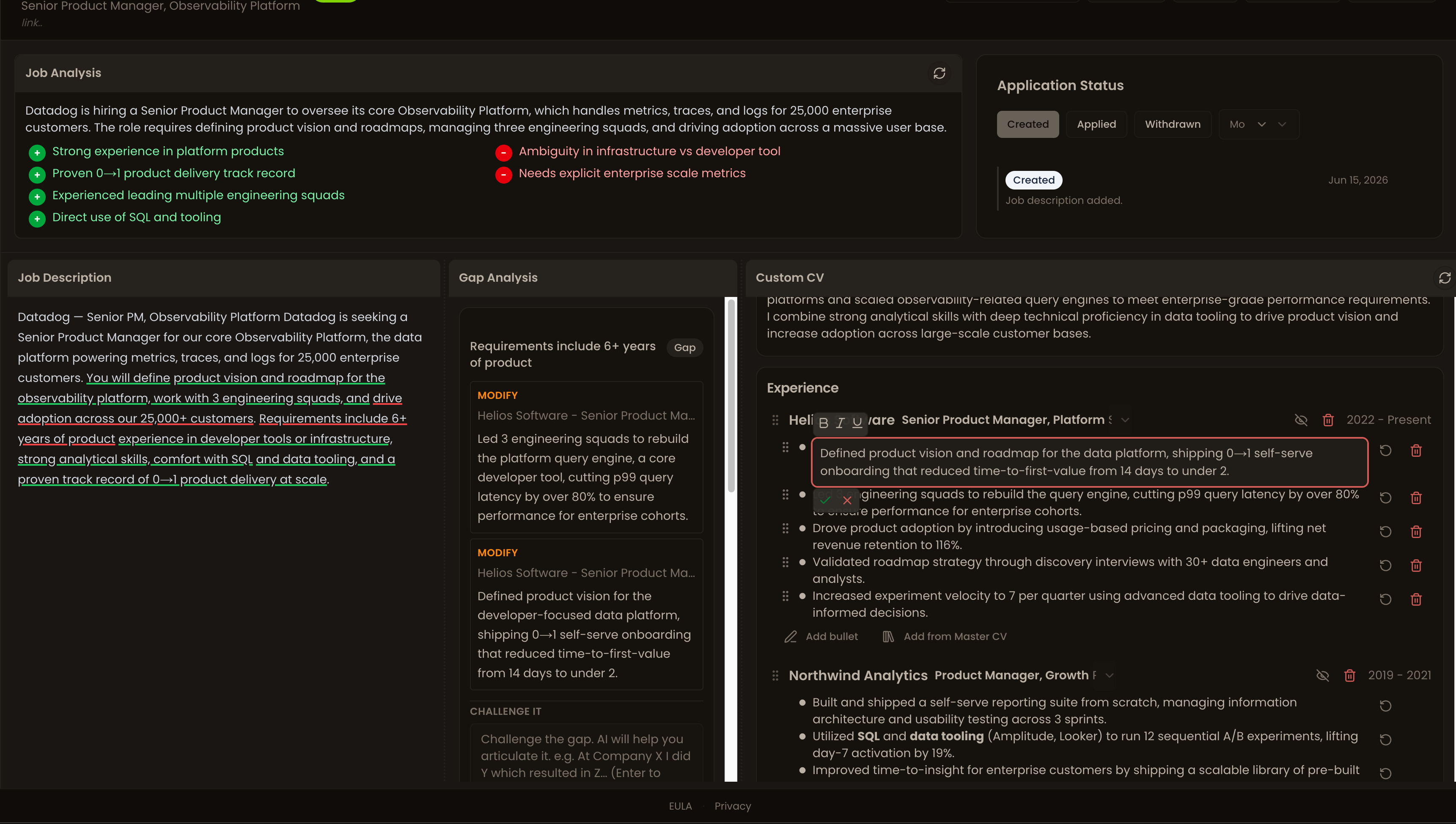Click the 'Jun 15, 2026' status date

[1358, 180]
